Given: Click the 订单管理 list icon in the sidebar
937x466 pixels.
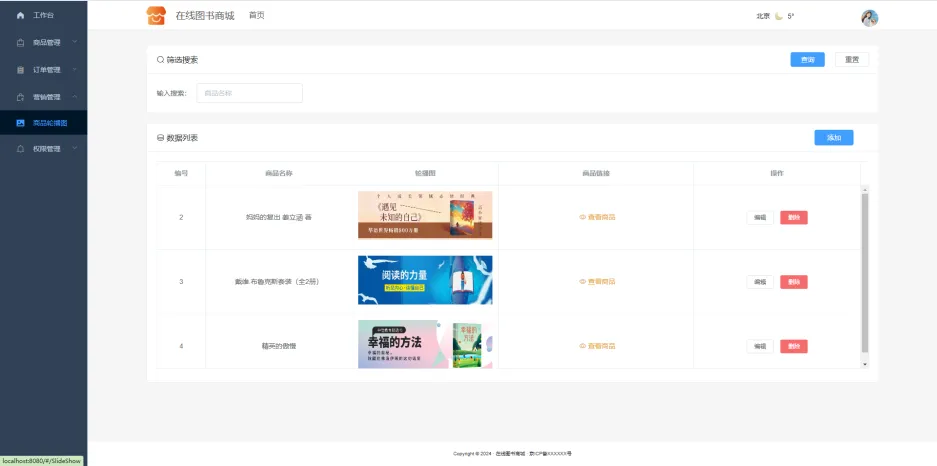Looking at the screenshot, I should (21, 70).
